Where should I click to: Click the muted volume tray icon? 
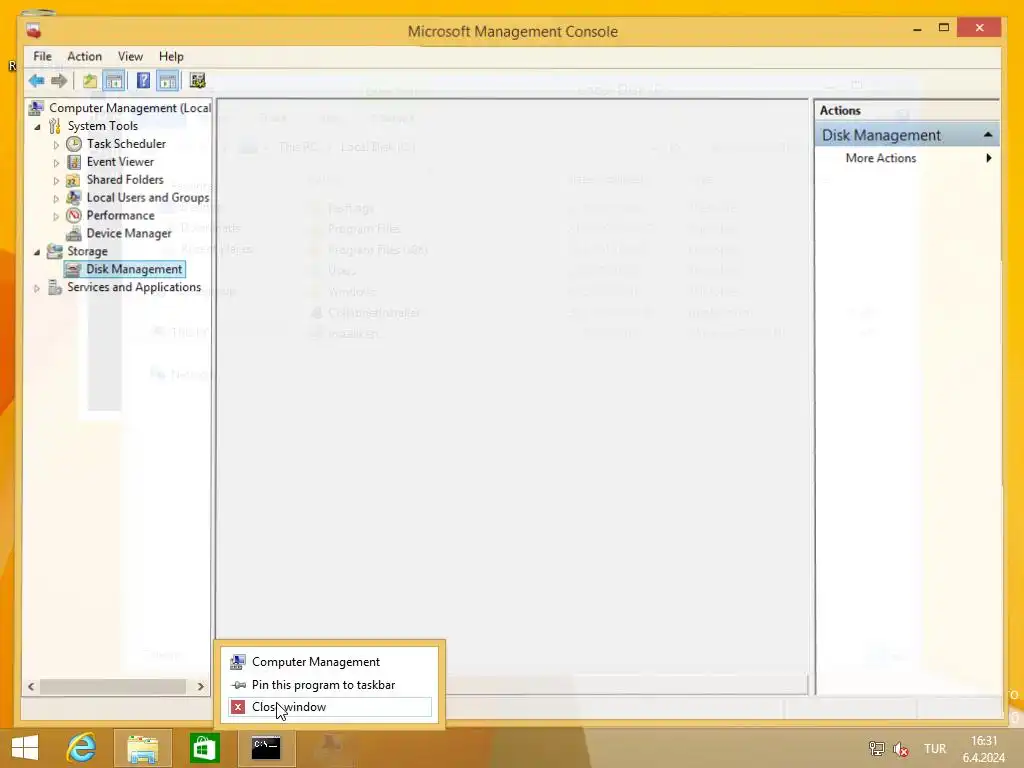pos(901,749)
